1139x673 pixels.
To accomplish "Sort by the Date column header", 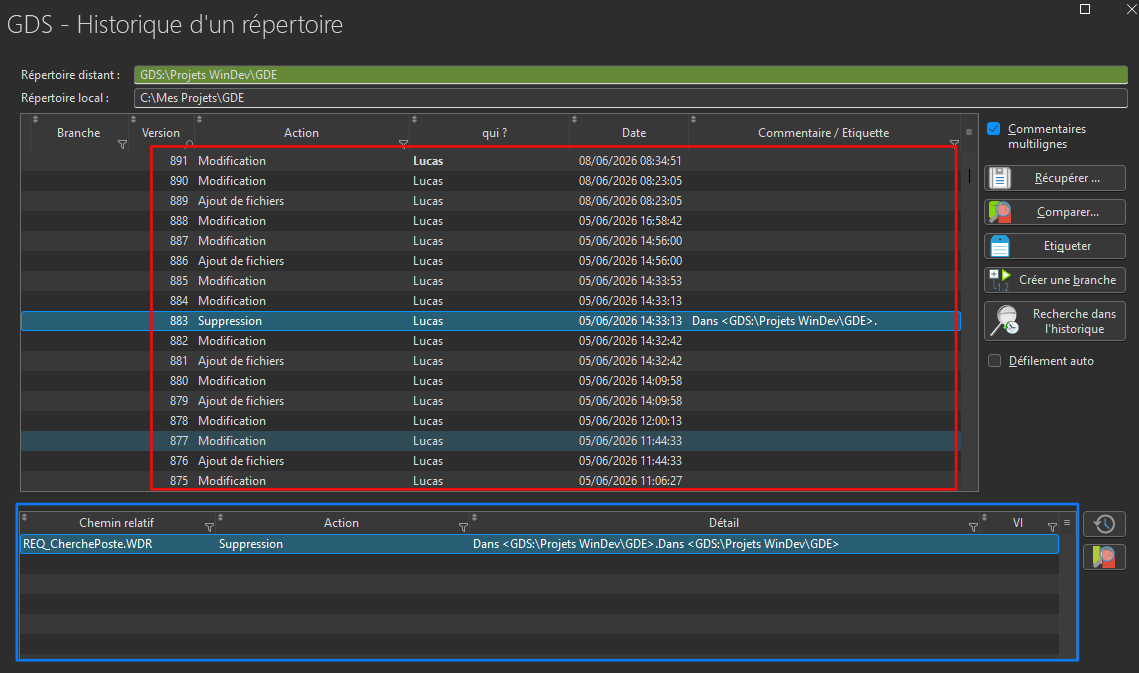I will (x=633, y=133).
